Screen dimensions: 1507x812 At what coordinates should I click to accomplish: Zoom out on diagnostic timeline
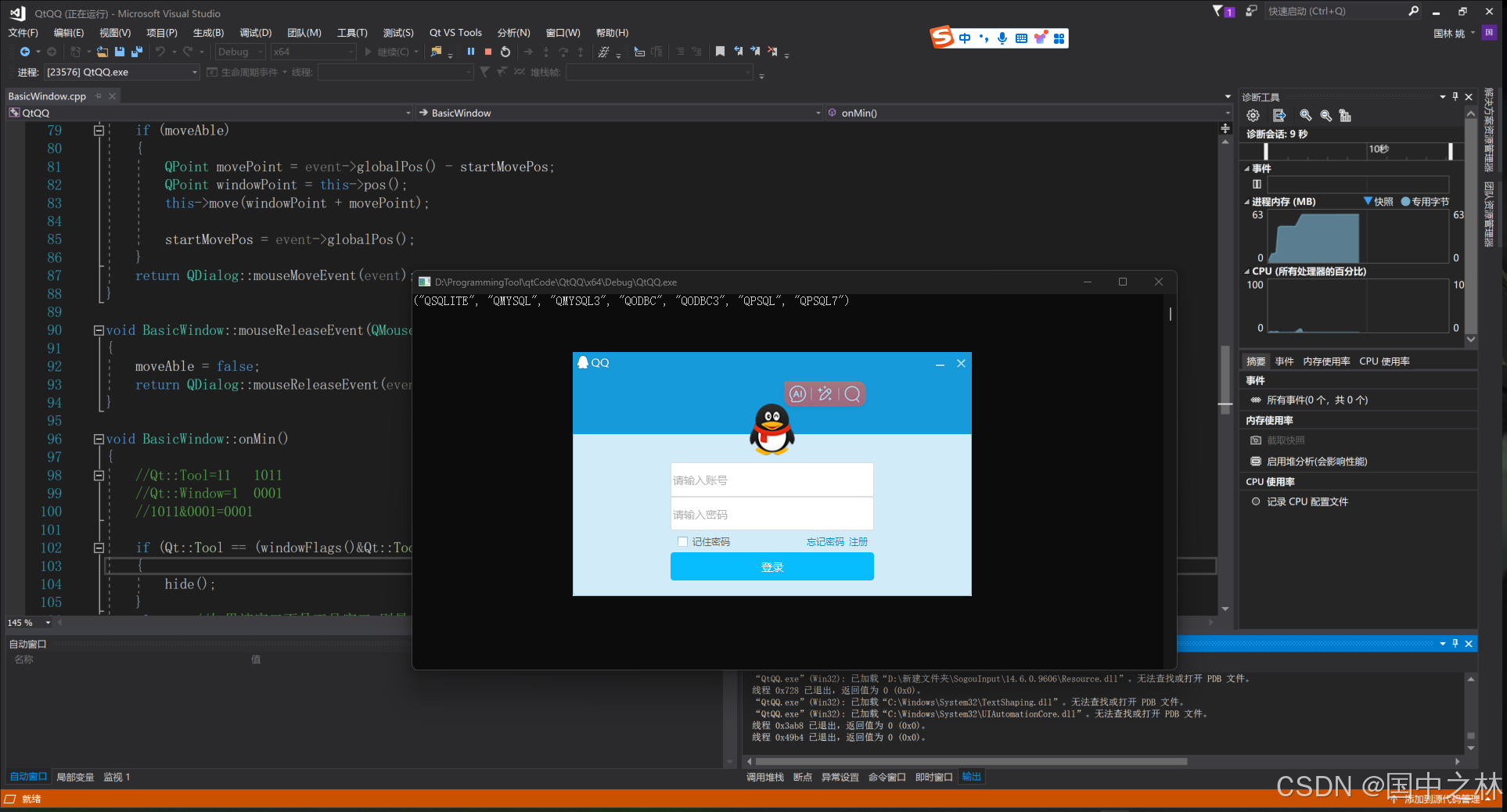click(1325, 115)
